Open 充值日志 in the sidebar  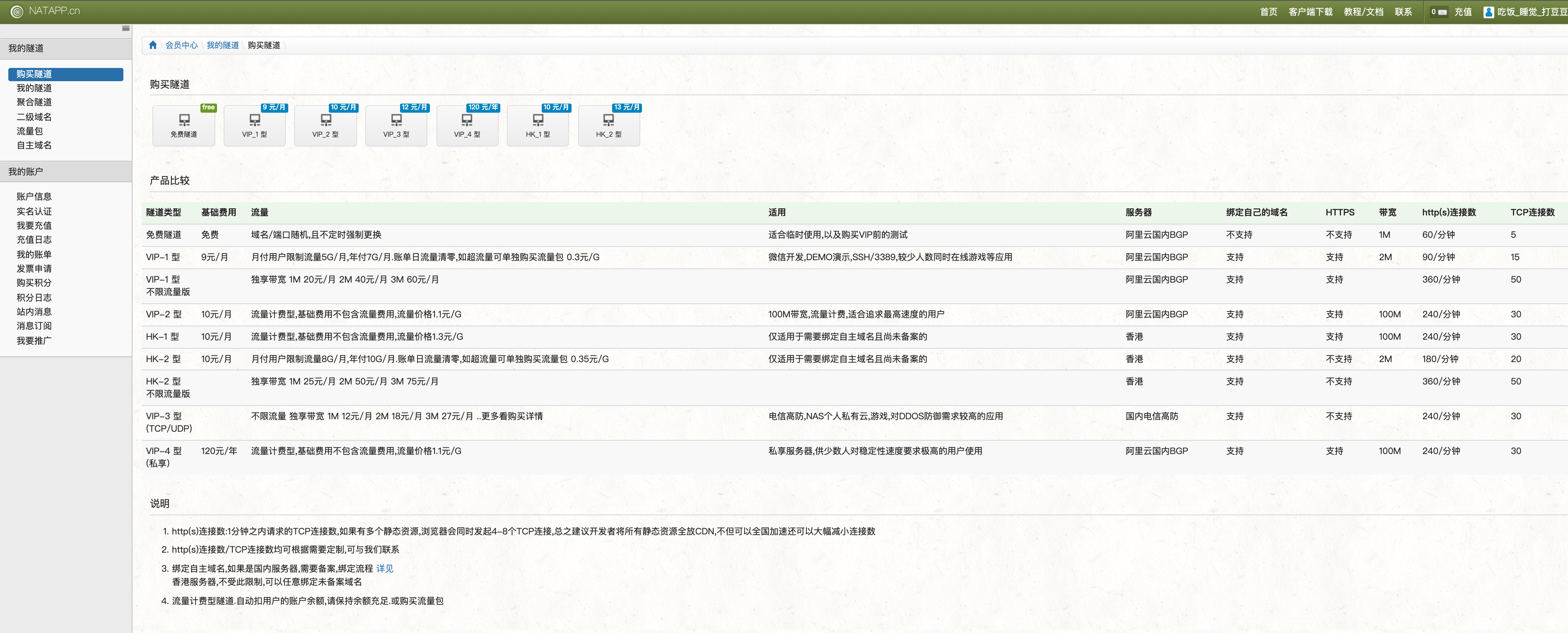34,240
